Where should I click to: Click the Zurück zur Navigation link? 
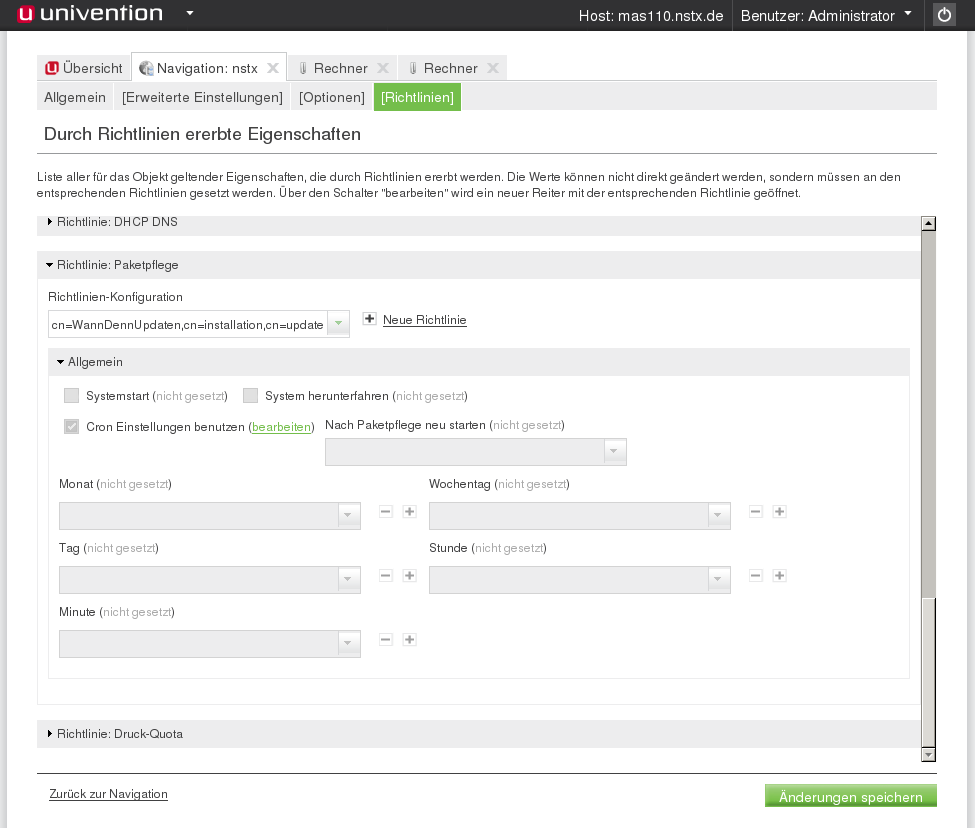pyautogui.click(x=108, y=794)
